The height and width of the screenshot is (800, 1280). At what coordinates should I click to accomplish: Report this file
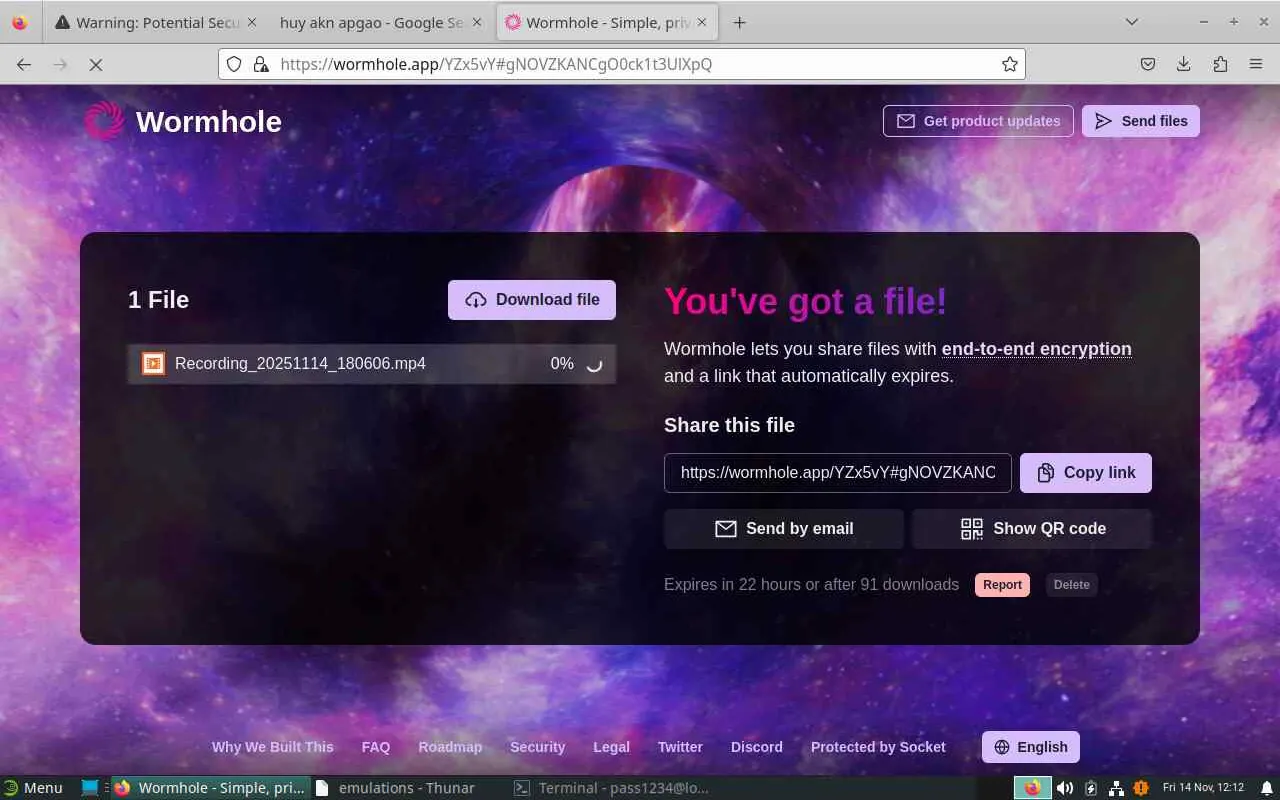pyautogui.click(x=1002, y=585)
